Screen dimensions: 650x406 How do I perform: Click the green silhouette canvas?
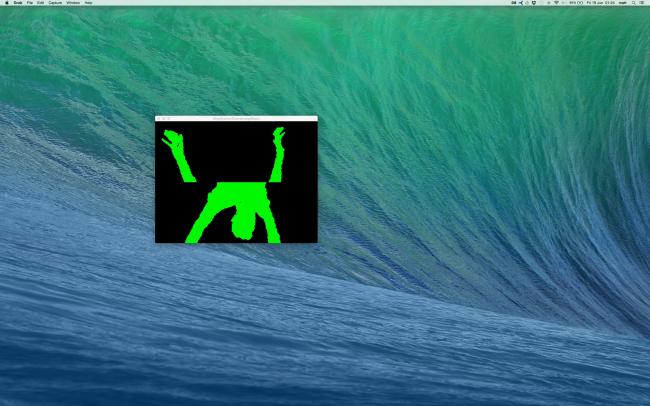236,182
